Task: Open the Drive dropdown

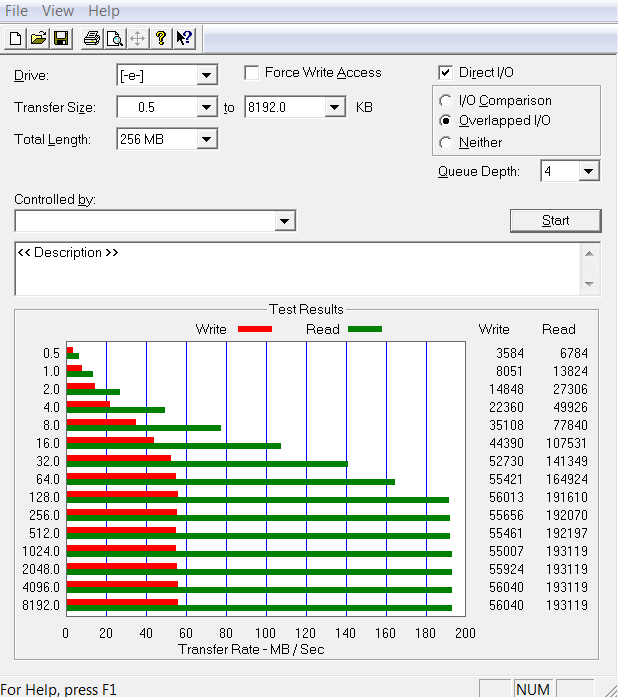Action: coord(207,76)
